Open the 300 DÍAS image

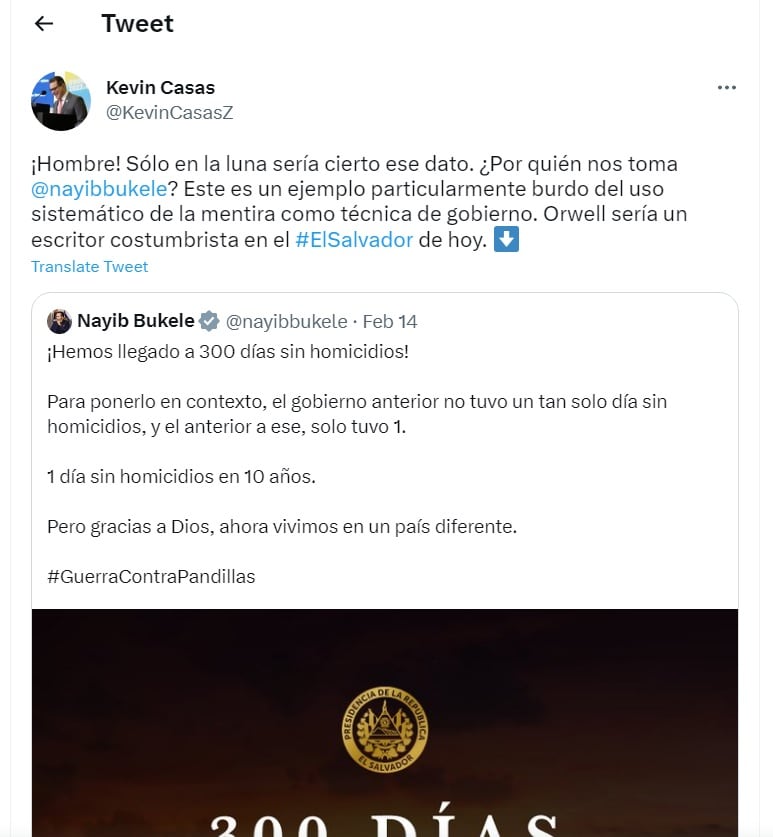click(x=385, y=723)
